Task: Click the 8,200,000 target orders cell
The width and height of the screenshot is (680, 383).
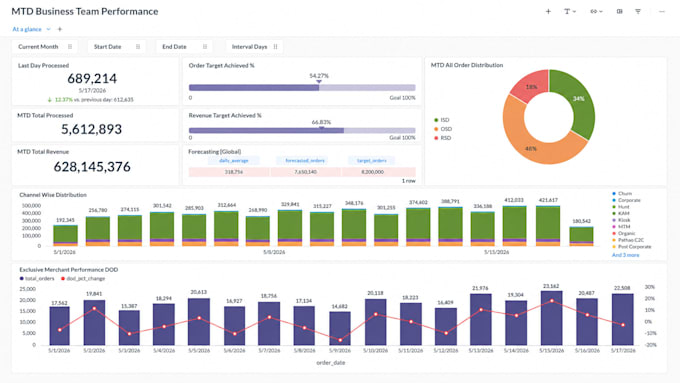Action: click(x=373, y=172)
